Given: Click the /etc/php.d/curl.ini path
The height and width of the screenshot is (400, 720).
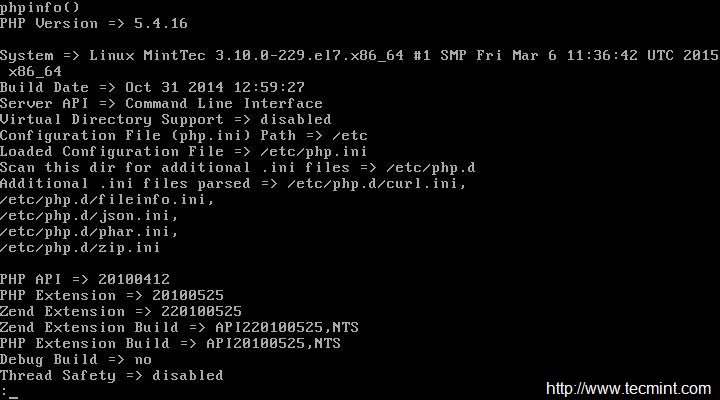Looking at the screenshot, I should coord(376,183).
